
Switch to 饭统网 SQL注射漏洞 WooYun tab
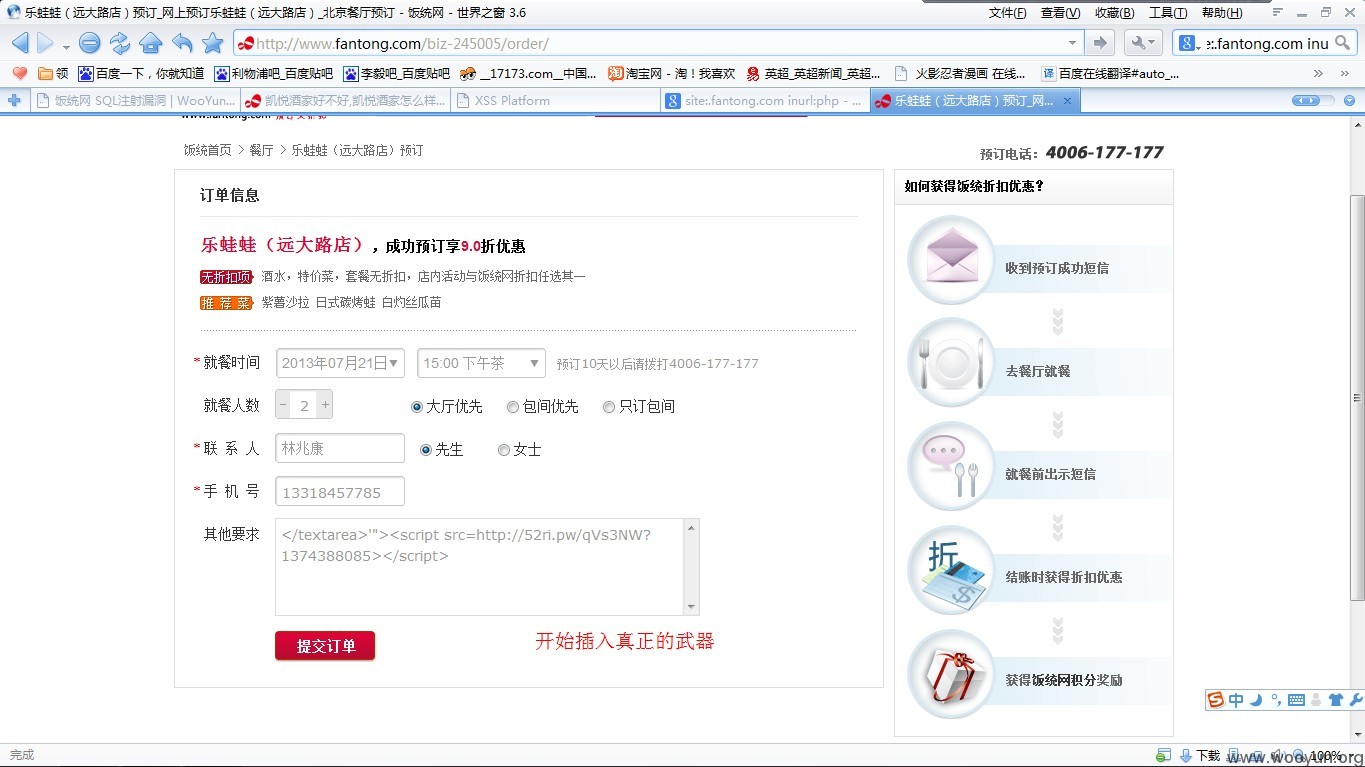pyautogui.click(x=136, y=101)
